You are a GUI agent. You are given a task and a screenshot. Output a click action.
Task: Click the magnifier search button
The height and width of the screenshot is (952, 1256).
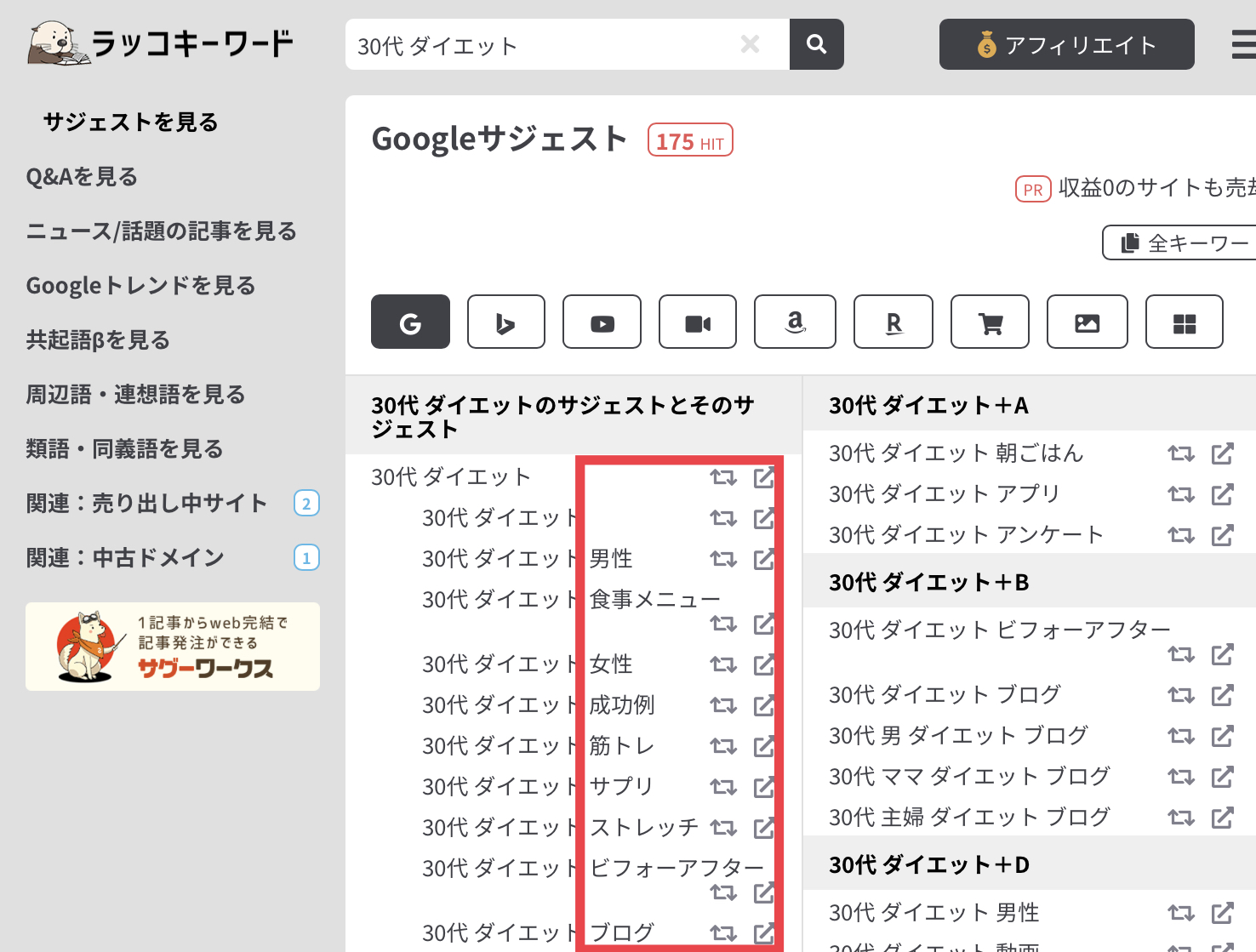[x=816, y=44]
